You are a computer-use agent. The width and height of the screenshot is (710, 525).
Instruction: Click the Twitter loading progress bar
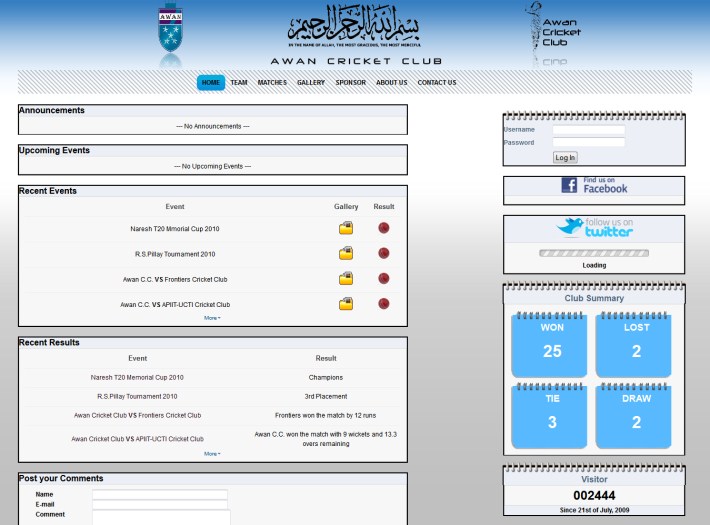click(x=594, y=254)
